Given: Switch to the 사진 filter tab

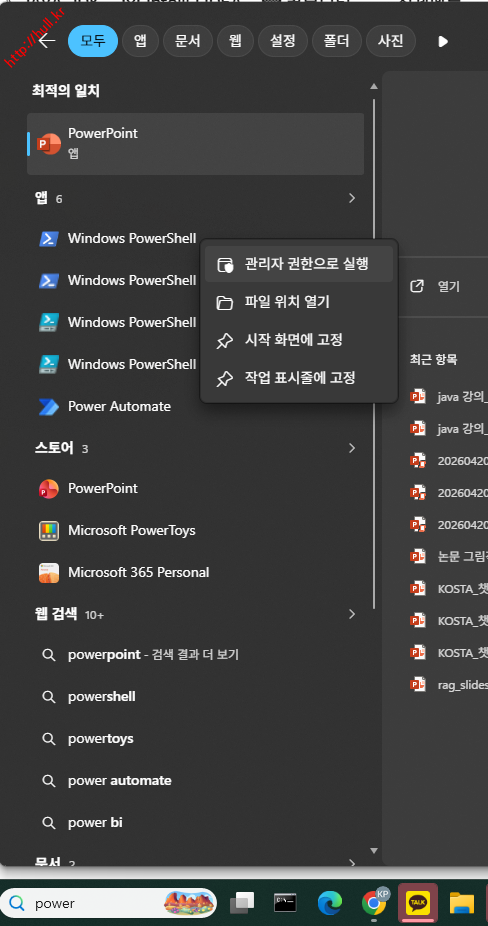Looking at the screenshot, I should coord(391,41).
